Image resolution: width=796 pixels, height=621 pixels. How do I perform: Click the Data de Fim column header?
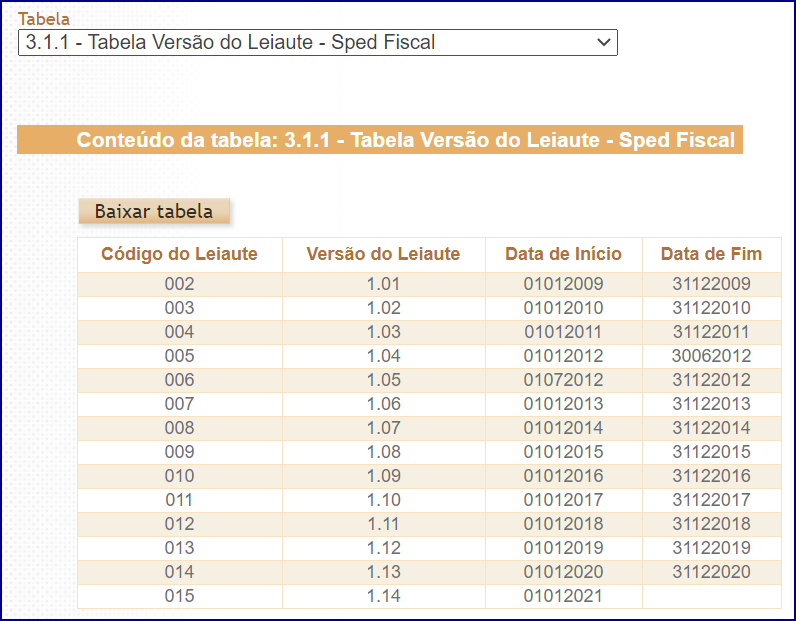(x=711, y=254)
